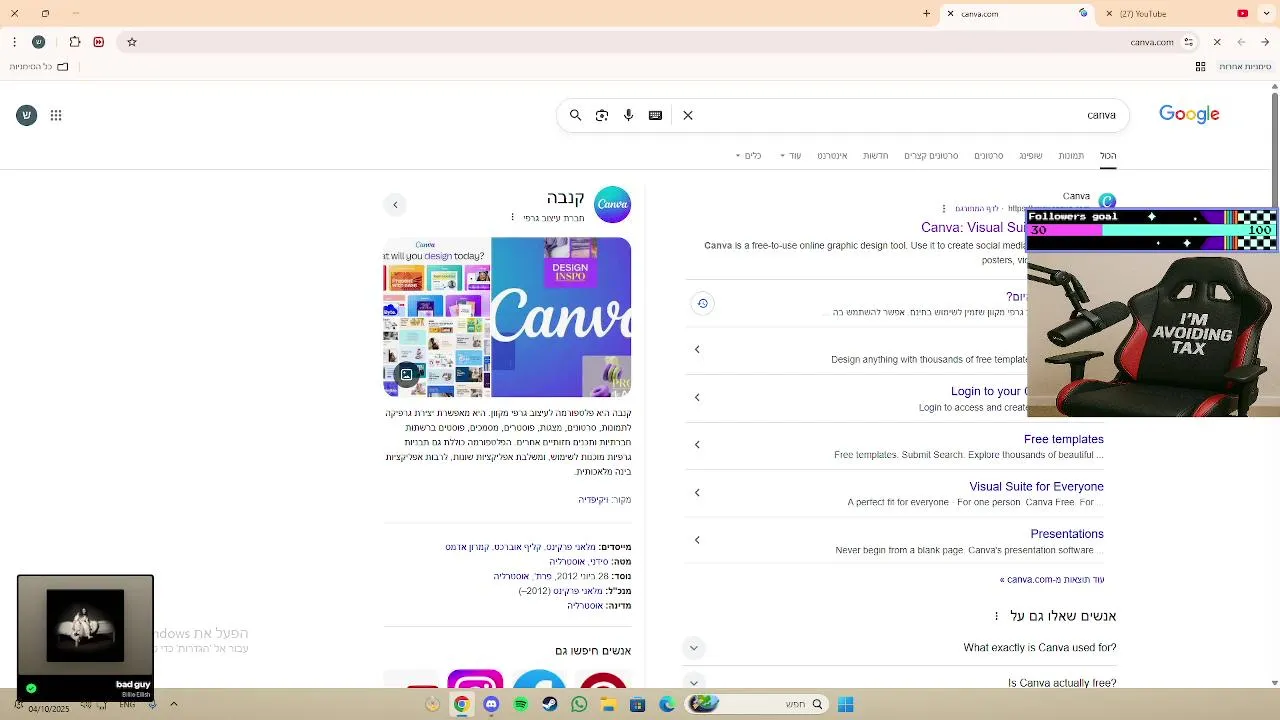Open the large Canva logo image
The image size is (1280, 720).
pyautogui.click(x=561, y=317)
